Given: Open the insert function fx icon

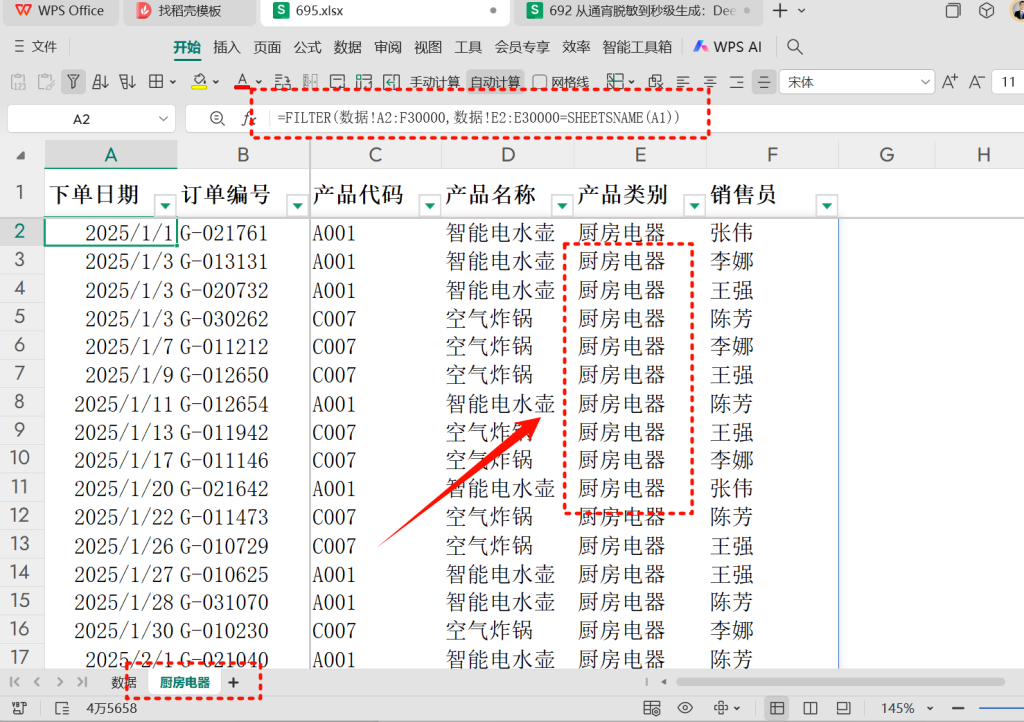Looking at the screenshot, I should (248, 119).
